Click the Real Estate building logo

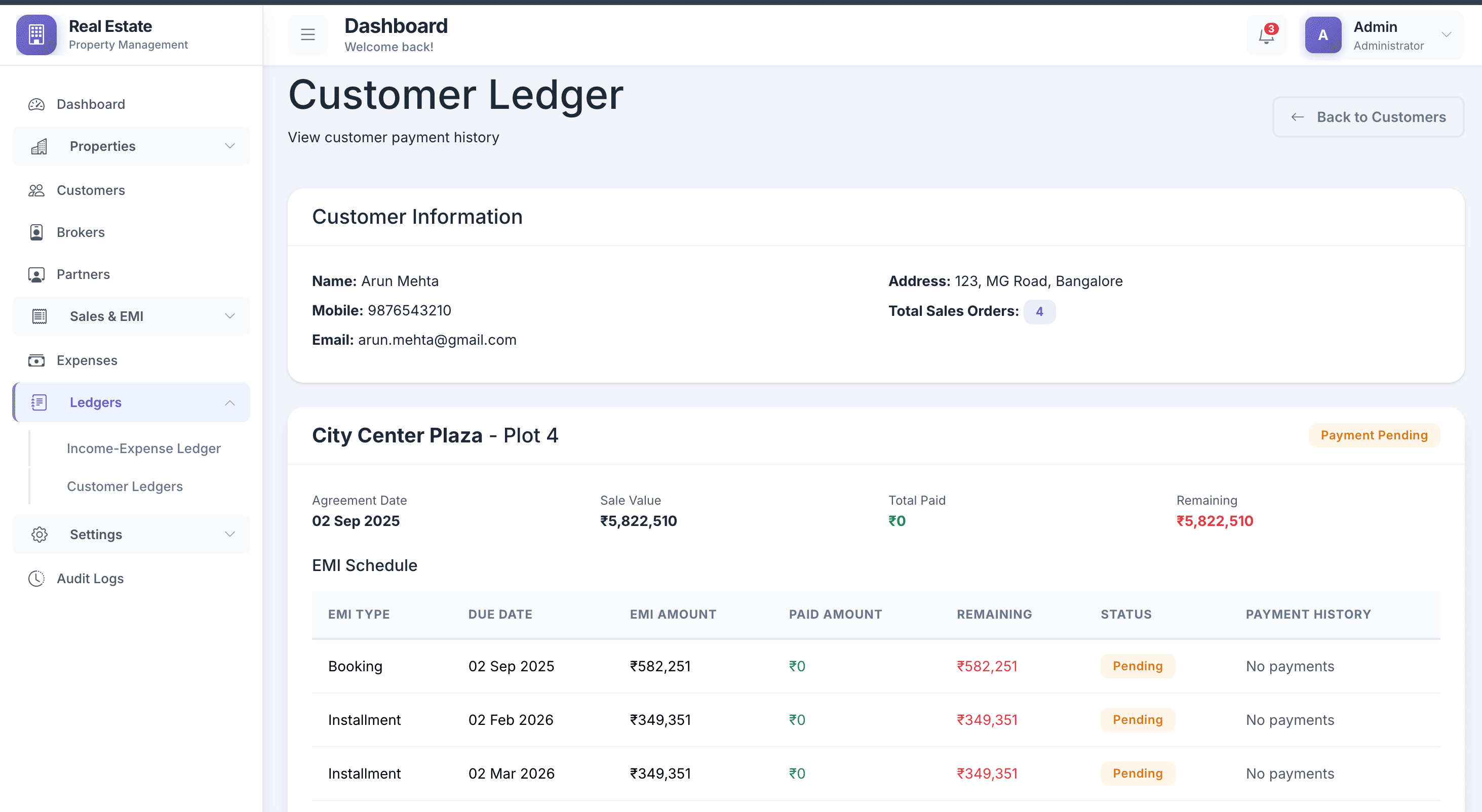pos(36,35)
